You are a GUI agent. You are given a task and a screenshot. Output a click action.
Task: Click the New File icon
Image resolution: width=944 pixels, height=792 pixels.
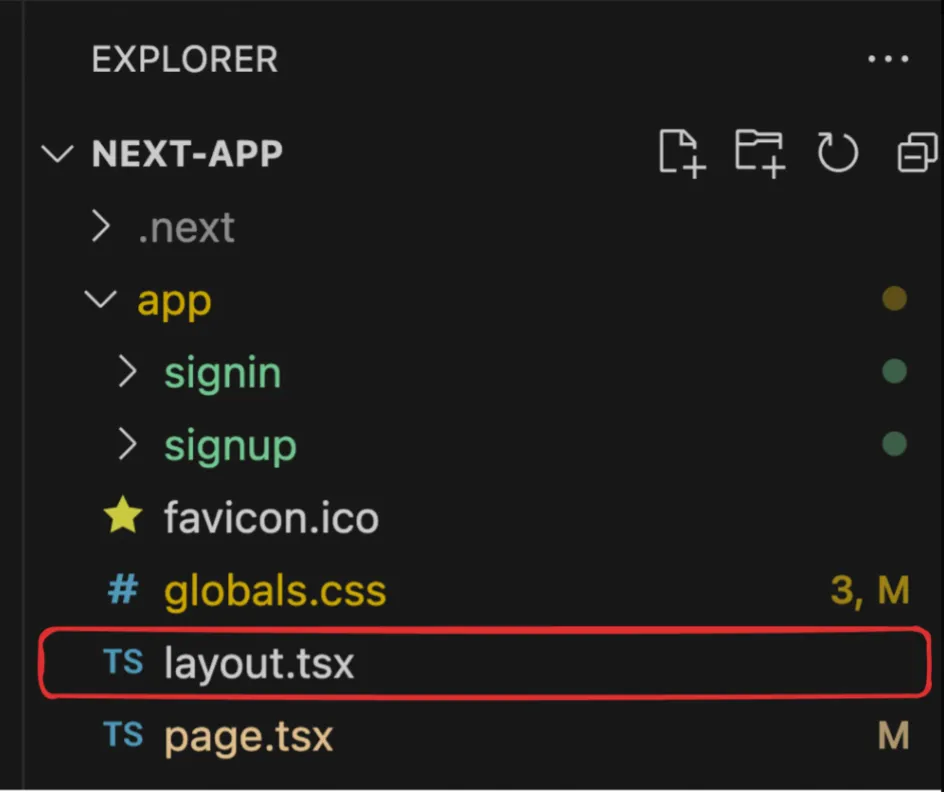click(x=682, y=153)
